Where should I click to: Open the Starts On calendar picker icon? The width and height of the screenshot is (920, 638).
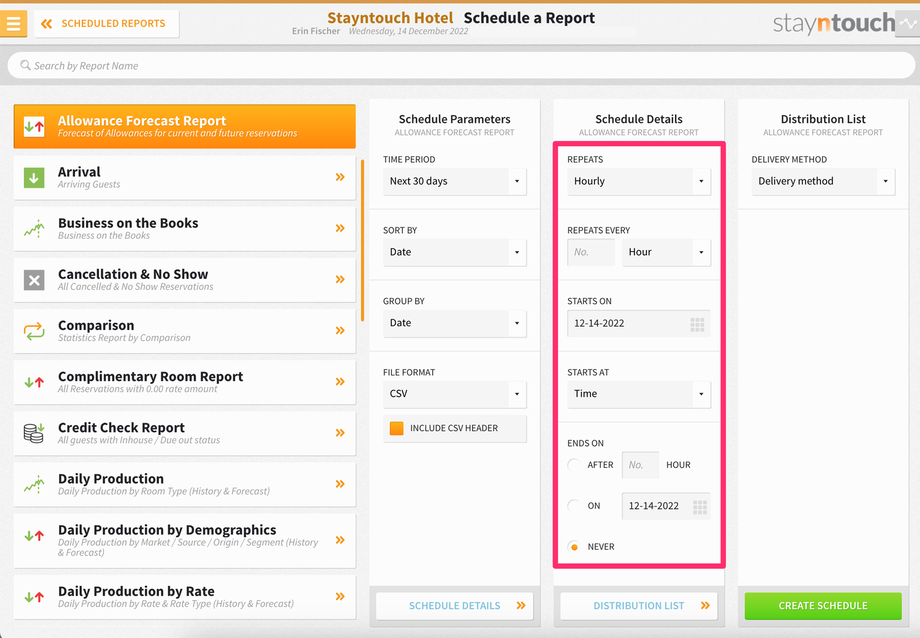pyautogui.click(x=697, y=324)
